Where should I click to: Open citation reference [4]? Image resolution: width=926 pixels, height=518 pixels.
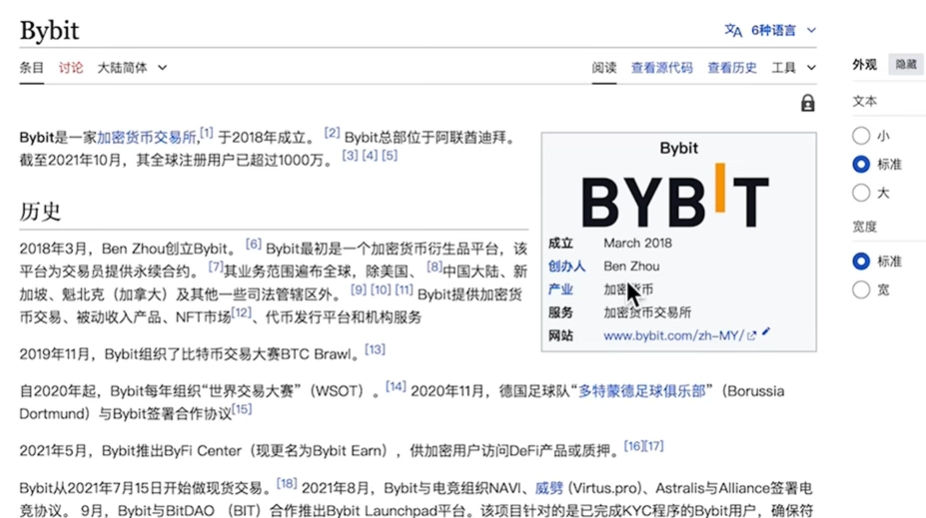(x=370, y=155)
